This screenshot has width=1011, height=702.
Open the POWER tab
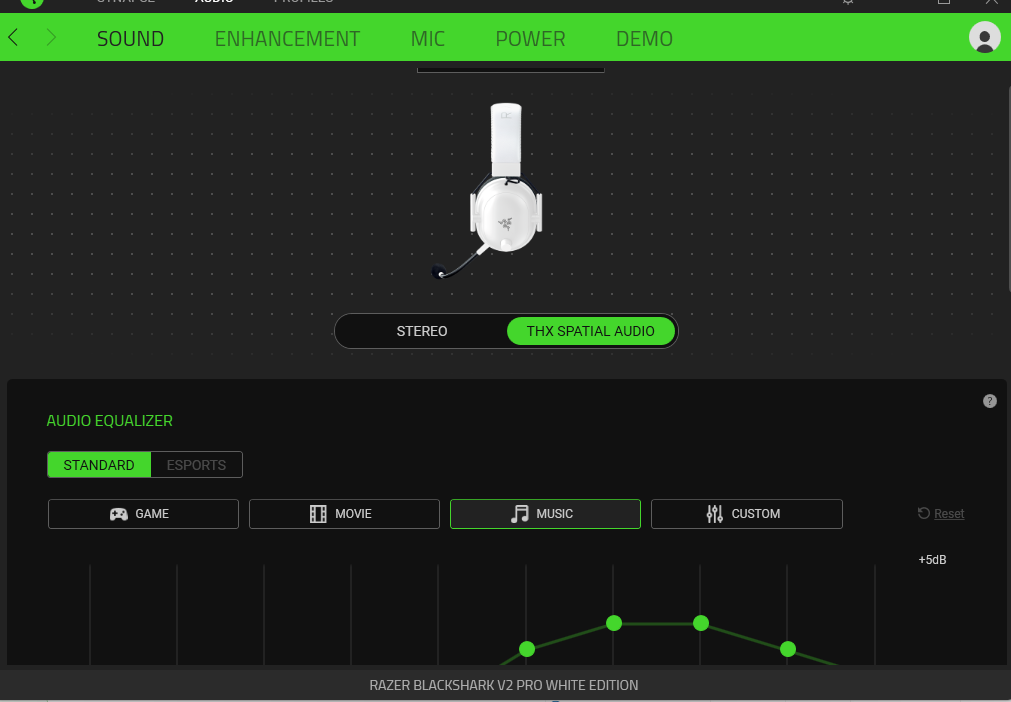click(530, 39)
